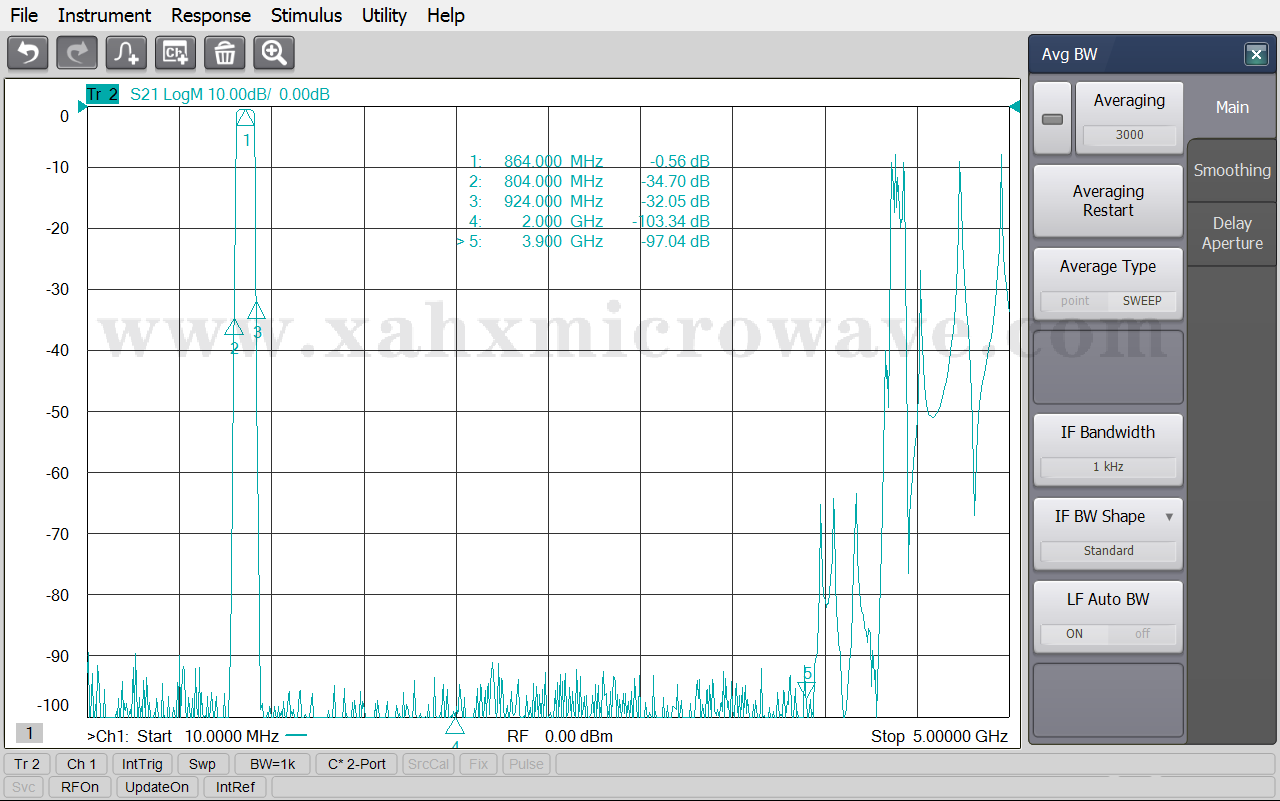Viewport: 1280px width, 801px height.
Task: Click the RFOn status button
Action: tap(80, 787)
